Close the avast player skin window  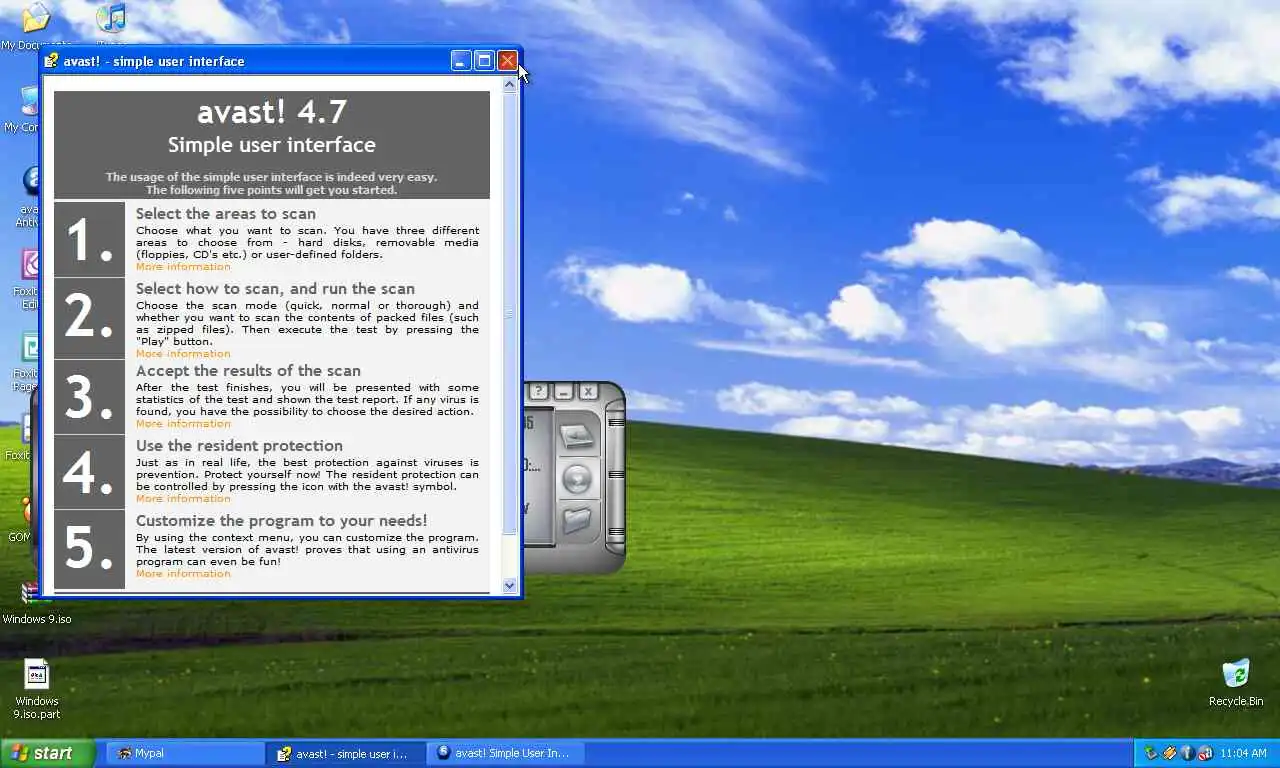[588, 392]
